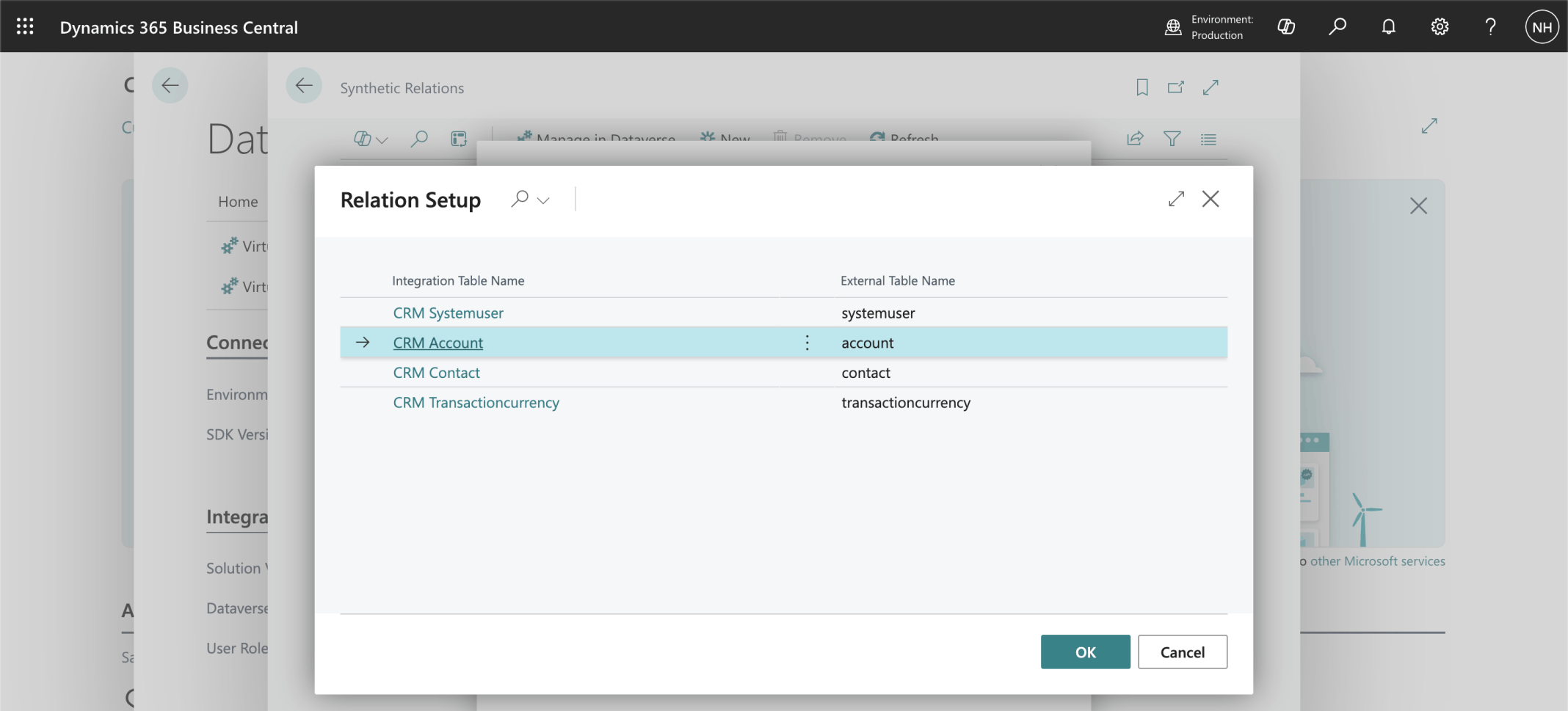Open Copilot from the top bar

[x=1286, y=27]
